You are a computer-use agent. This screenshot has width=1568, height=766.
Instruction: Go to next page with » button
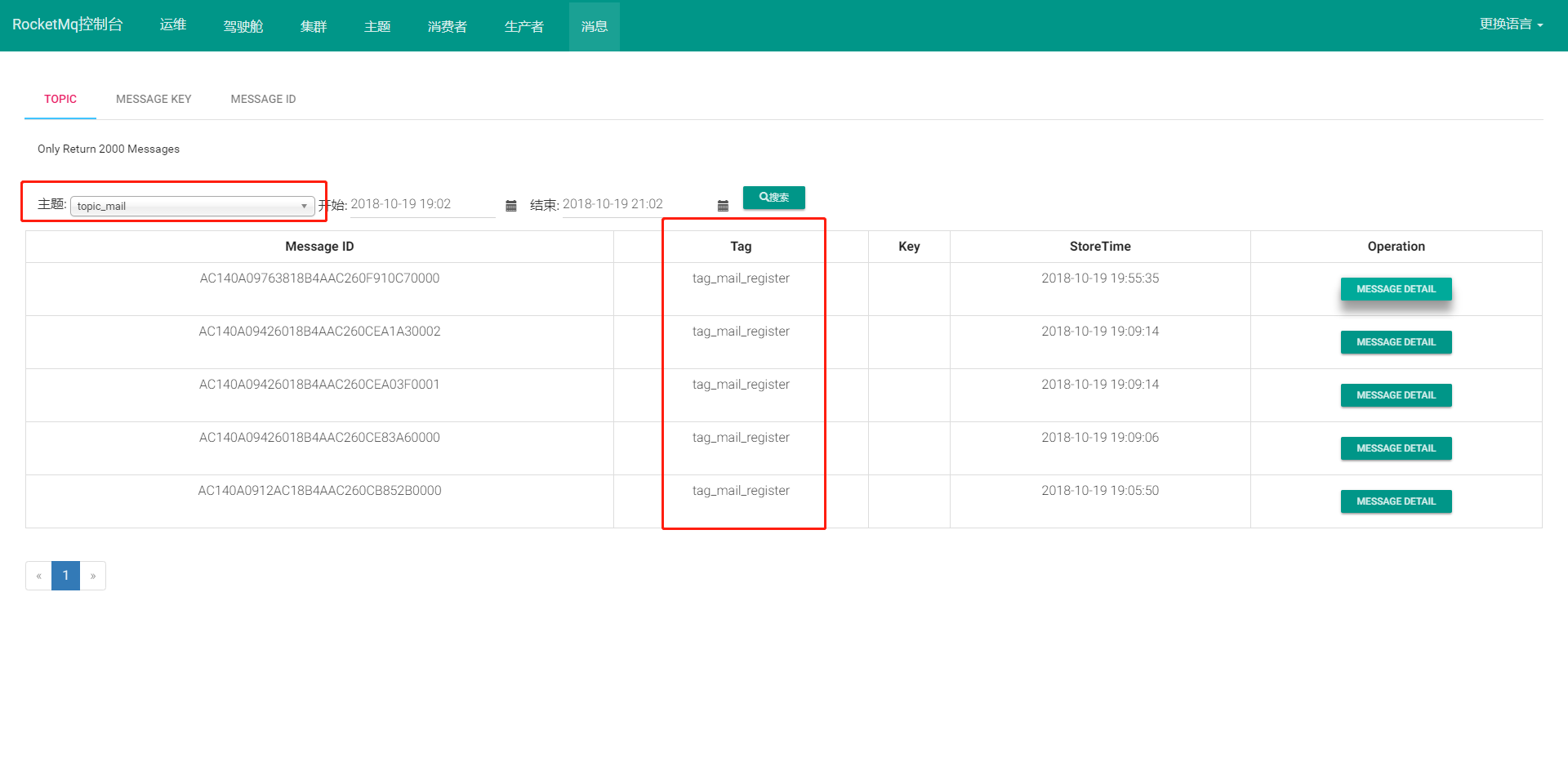(x=93, y=576)
